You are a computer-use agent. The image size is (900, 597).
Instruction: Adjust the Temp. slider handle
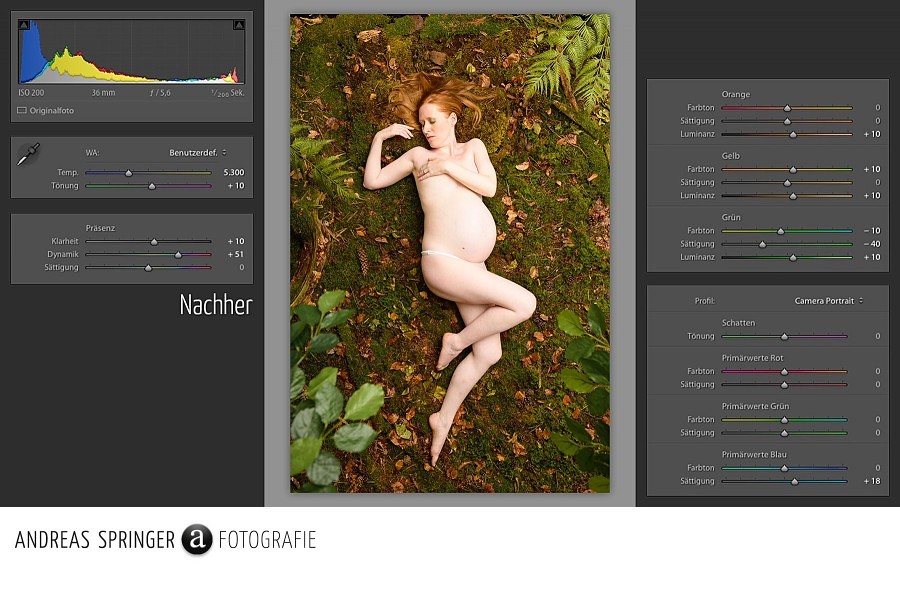coord(129,173)
